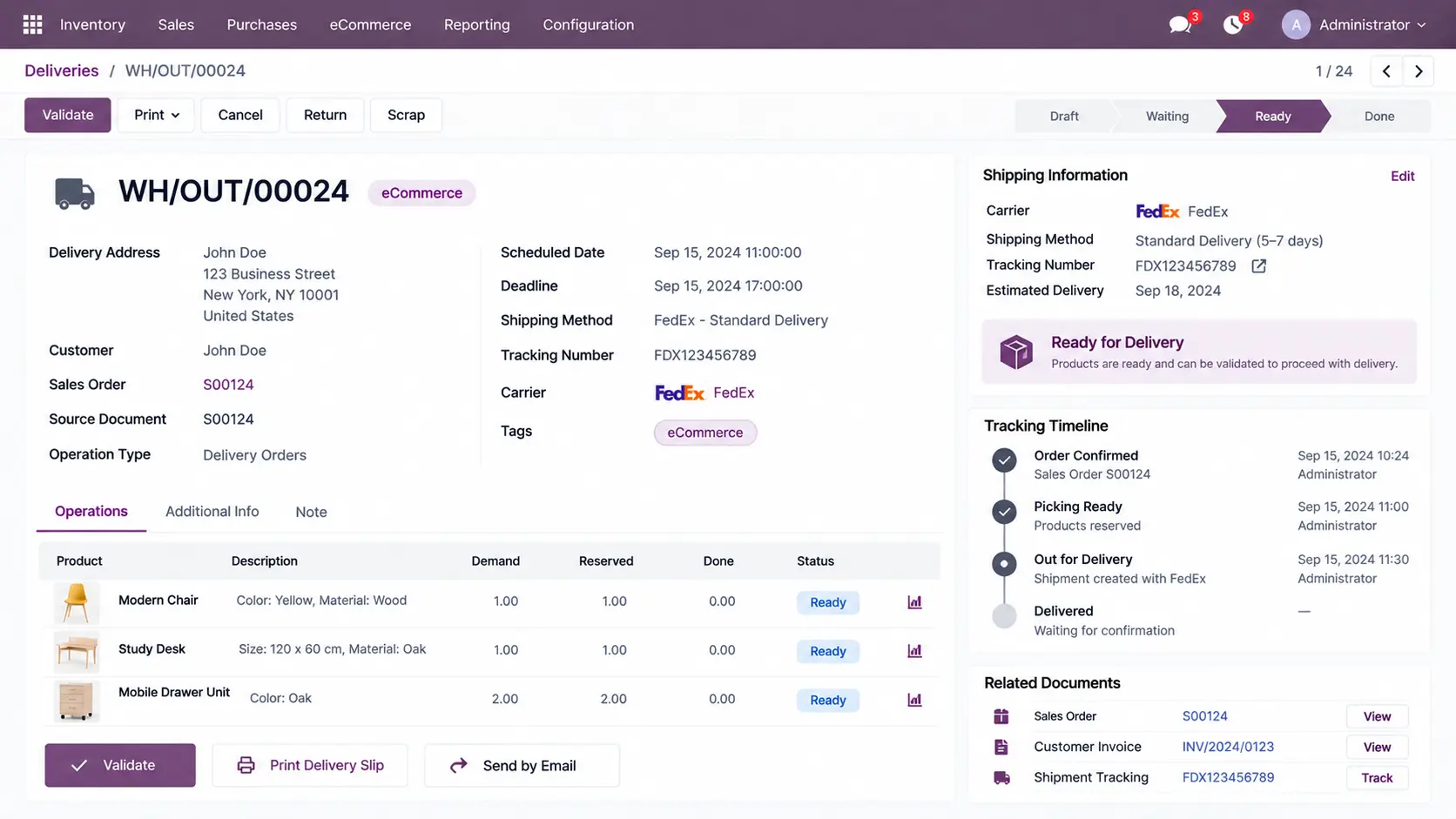Open the messages chat icon

point(1180,24)
